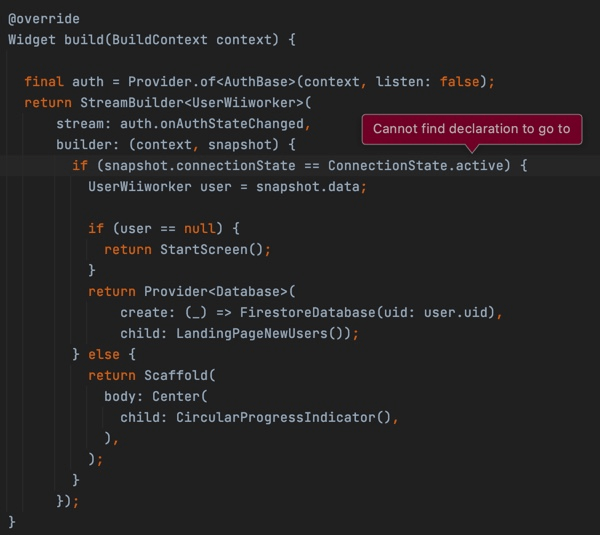
Task: Click the Center widget name
Action: (176, 396)
